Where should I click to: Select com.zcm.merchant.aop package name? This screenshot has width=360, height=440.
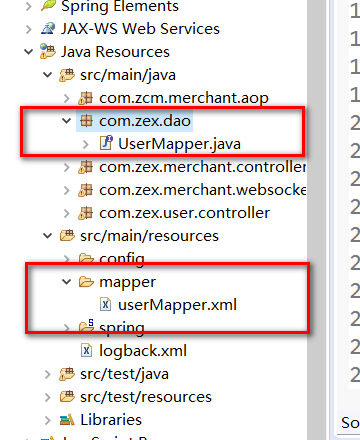(184, 98)
